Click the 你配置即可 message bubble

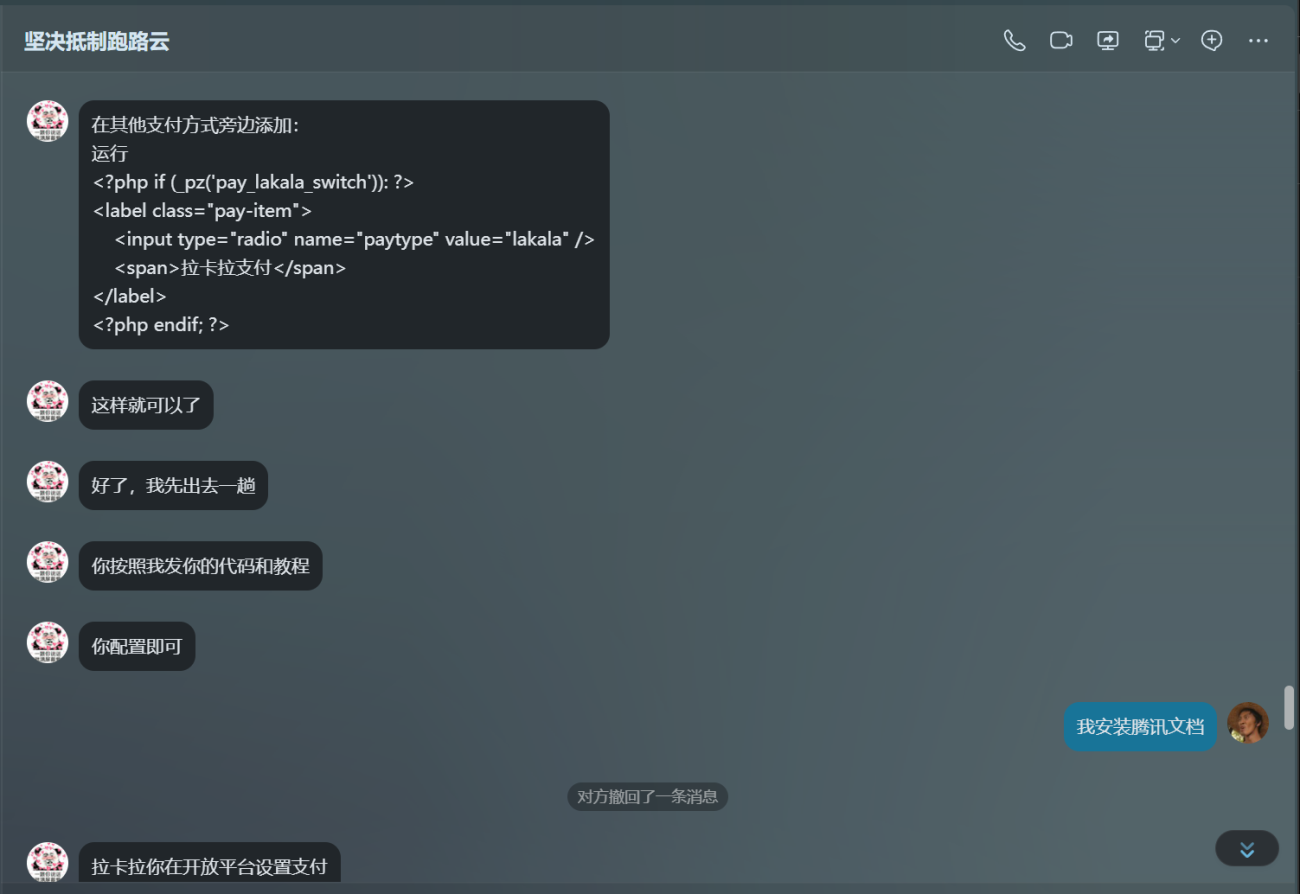pos(137,647)
